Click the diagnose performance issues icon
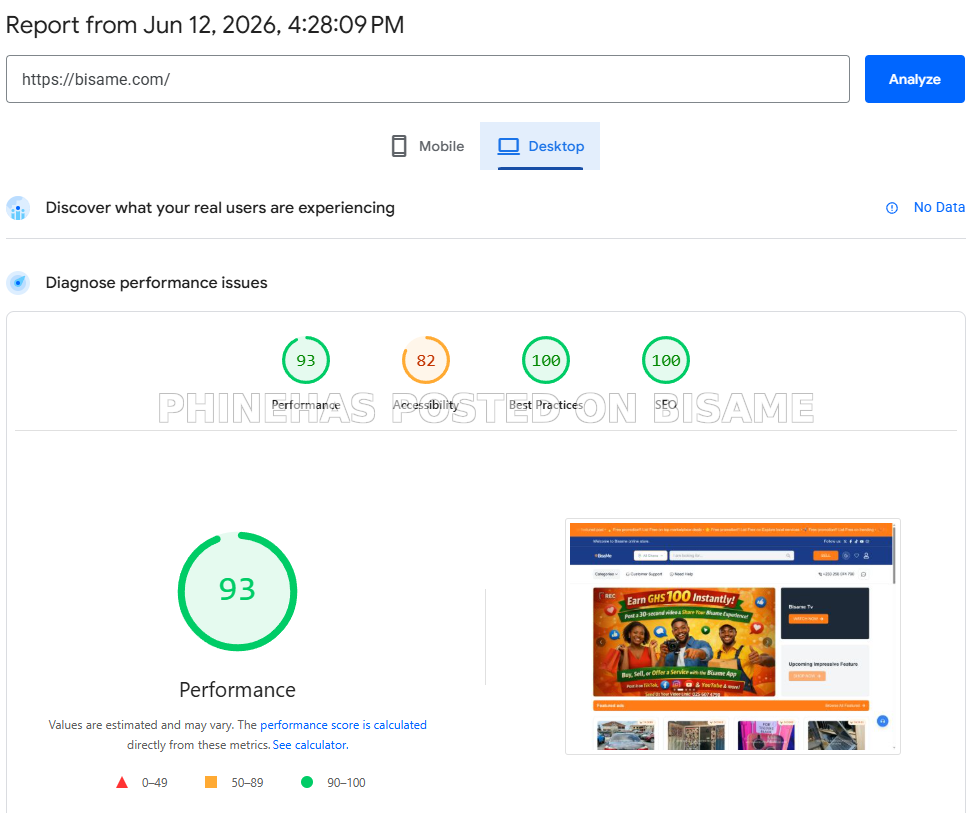The height and width of the screenshot is (813, 972). (18, 283)
